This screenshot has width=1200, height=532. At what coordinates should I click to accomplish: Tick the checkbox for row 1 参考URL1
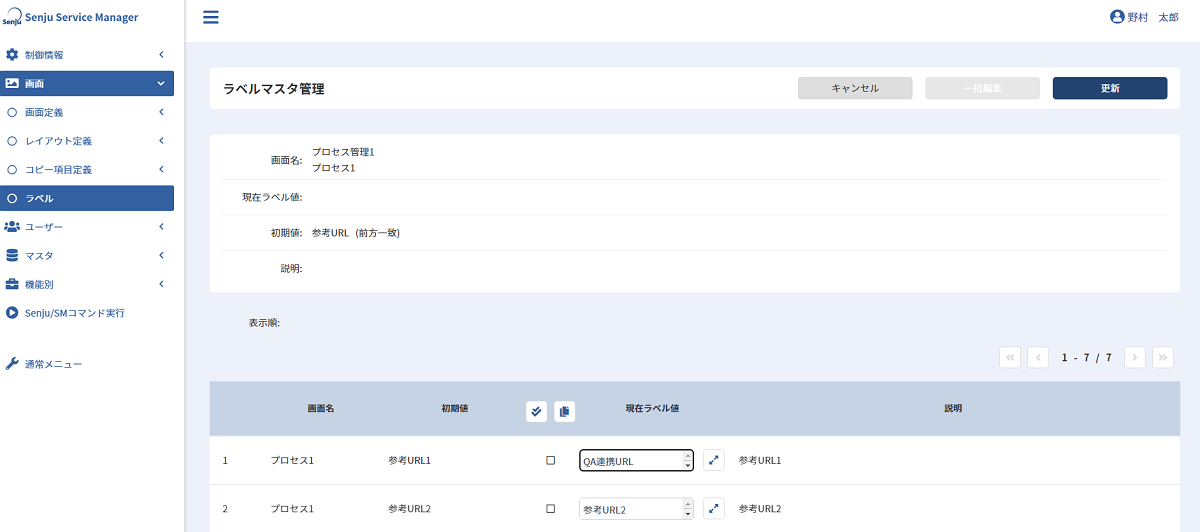550,460
